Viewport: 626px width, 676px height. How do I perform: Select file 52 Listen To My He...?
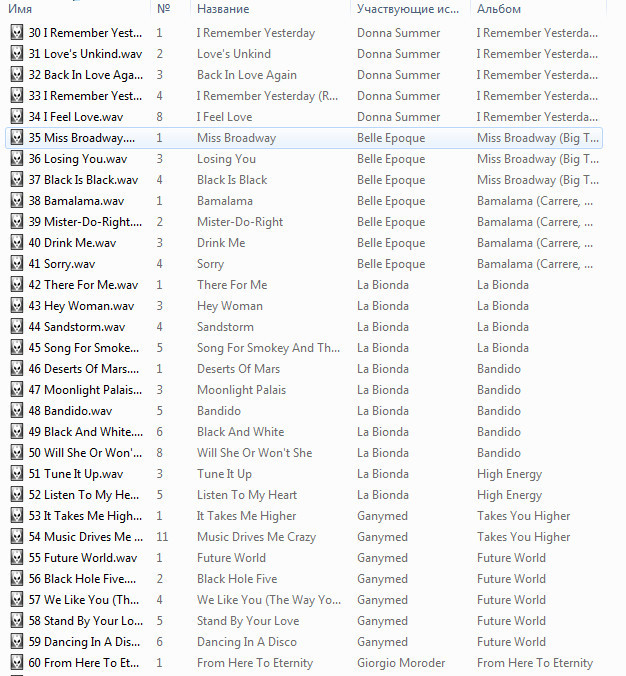pyautogui.click(x=84, y=495)
